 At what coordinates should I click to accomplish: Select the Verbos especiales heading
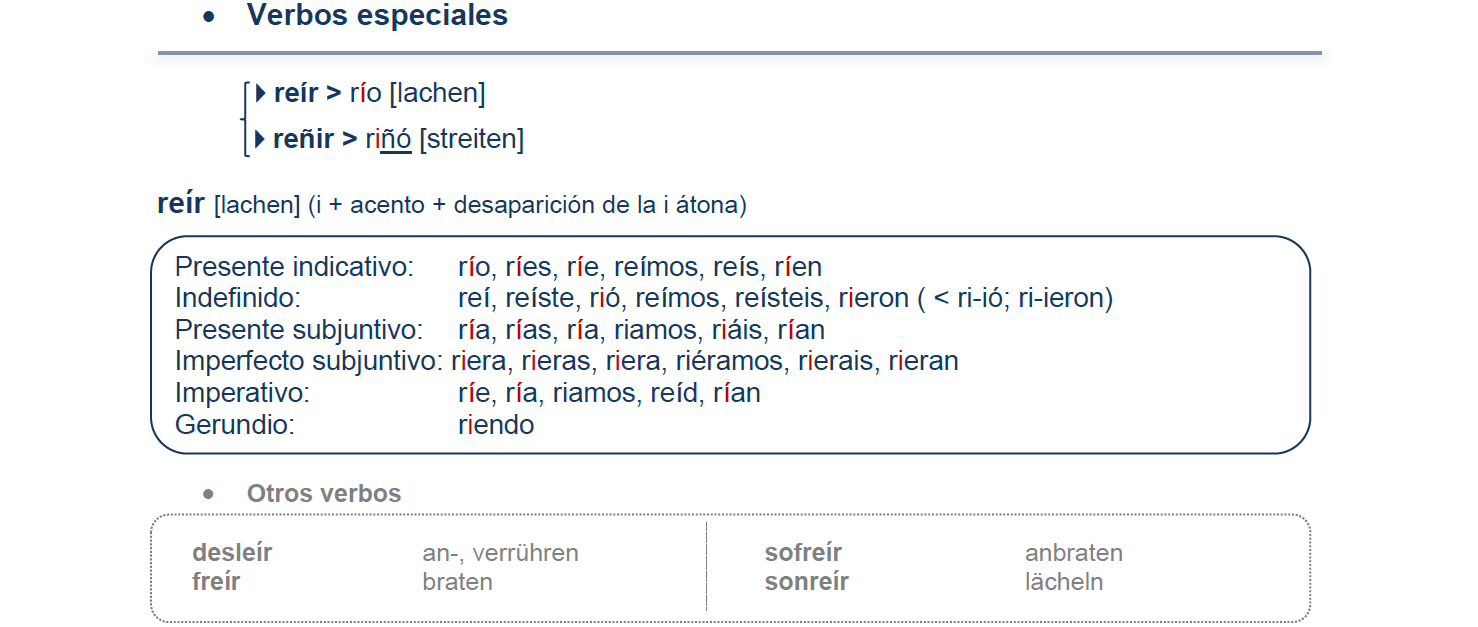point(377,16)
